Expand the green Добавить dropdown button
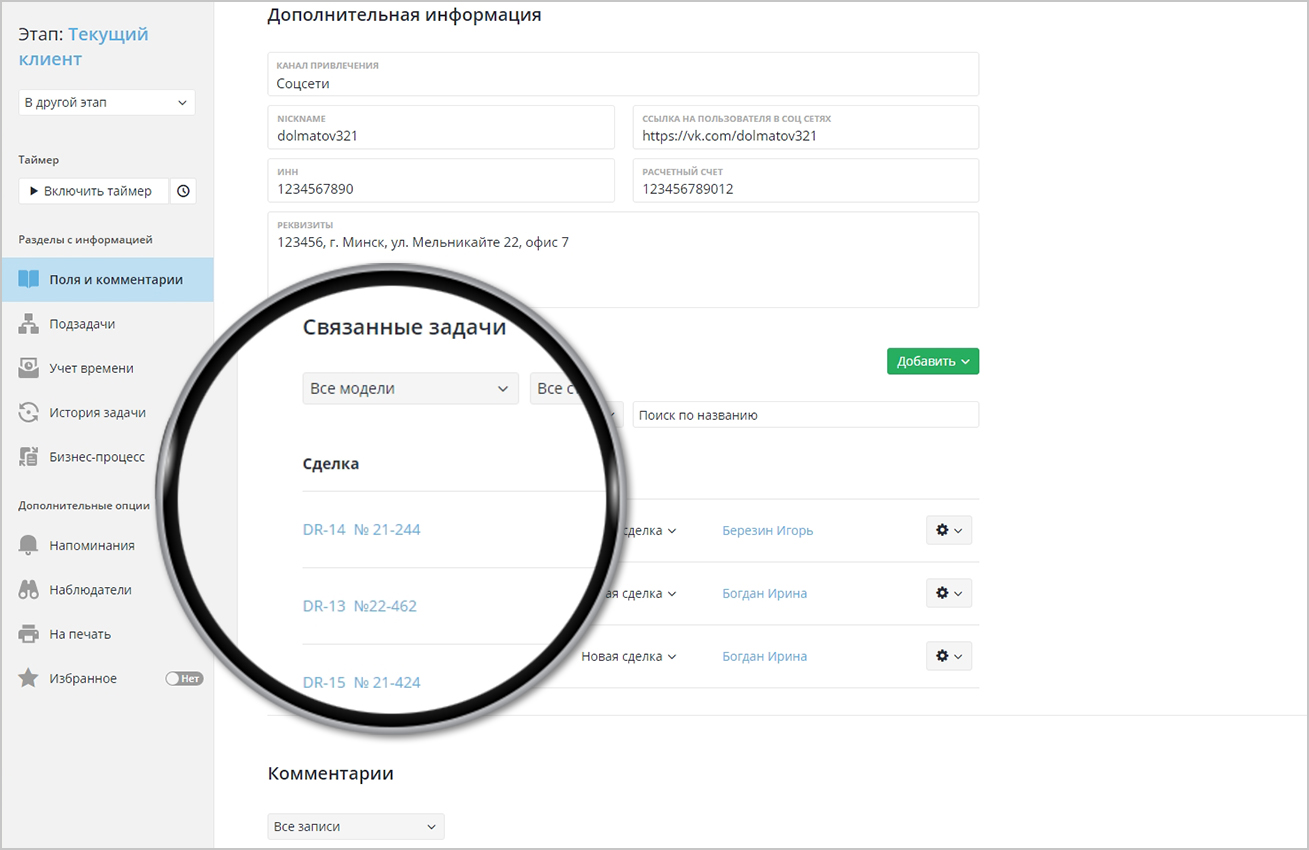1309x850 pixels. tap(933, 361)
